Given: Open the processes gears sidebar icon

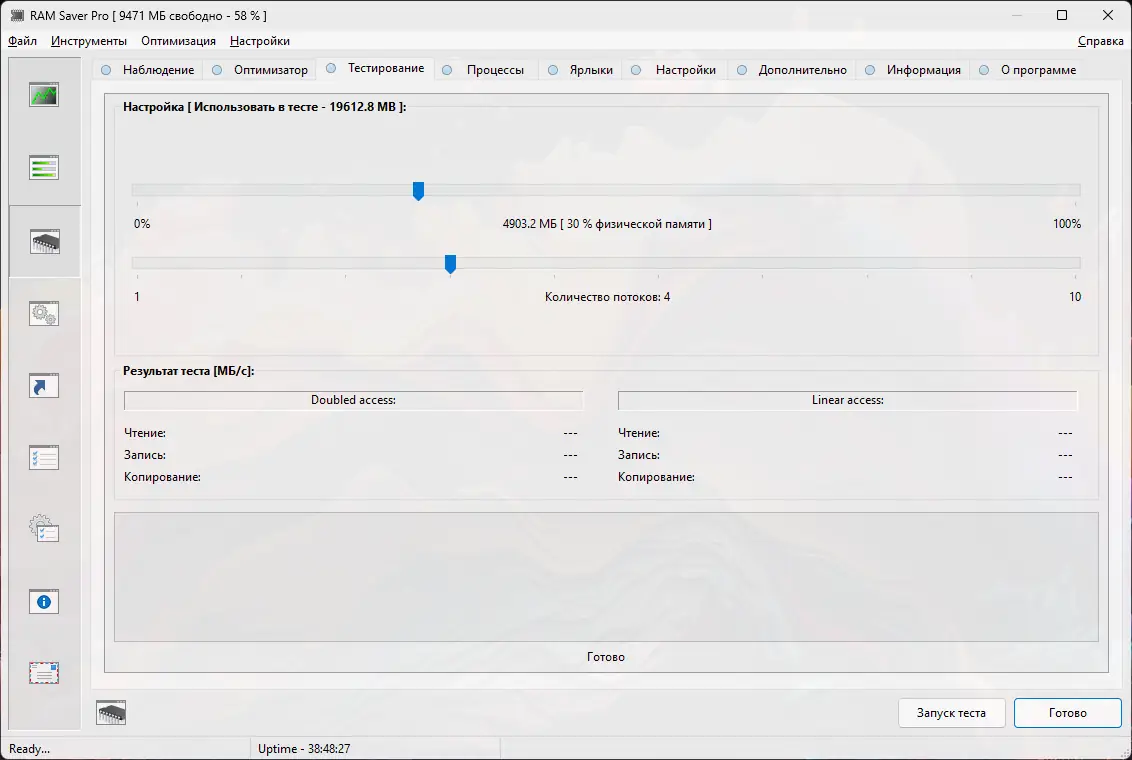Looking at the screenshot, I should pyautogui.click(x=44, y=313).
